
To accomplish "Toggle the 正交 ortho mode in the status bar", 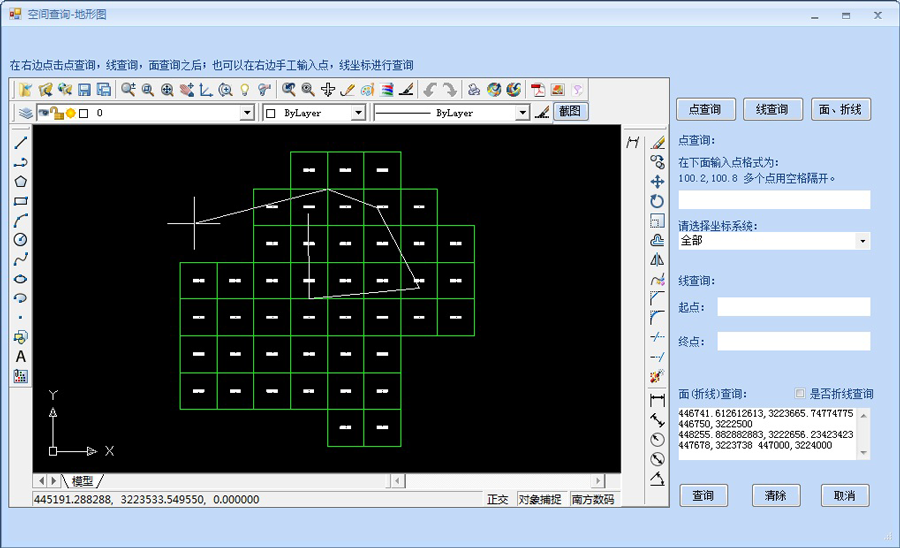I will (497, 499).
